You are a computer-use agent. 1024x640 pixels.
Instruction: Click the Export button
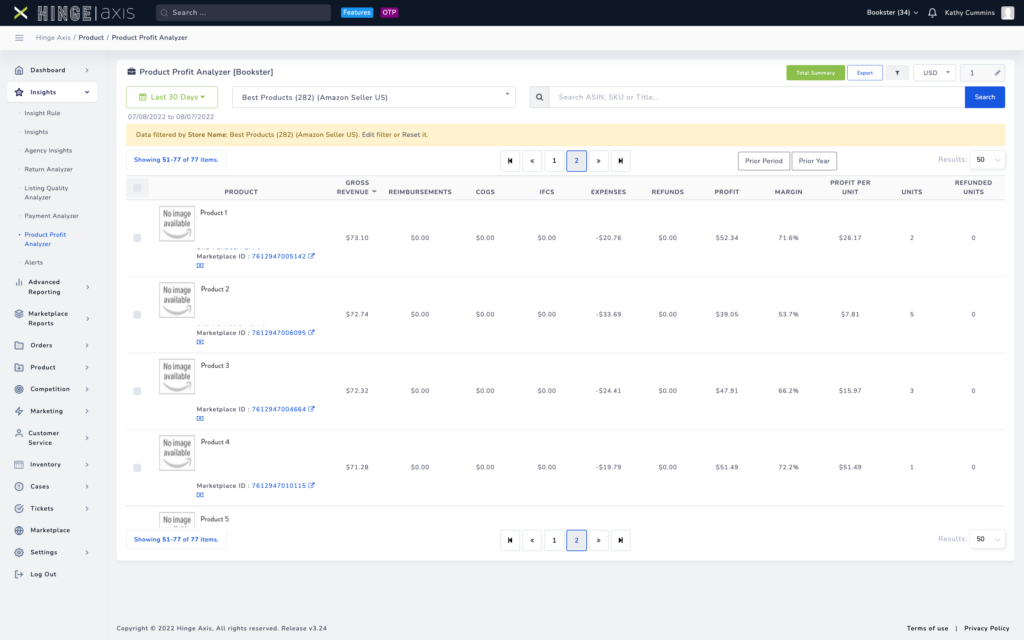pos(865,72)
